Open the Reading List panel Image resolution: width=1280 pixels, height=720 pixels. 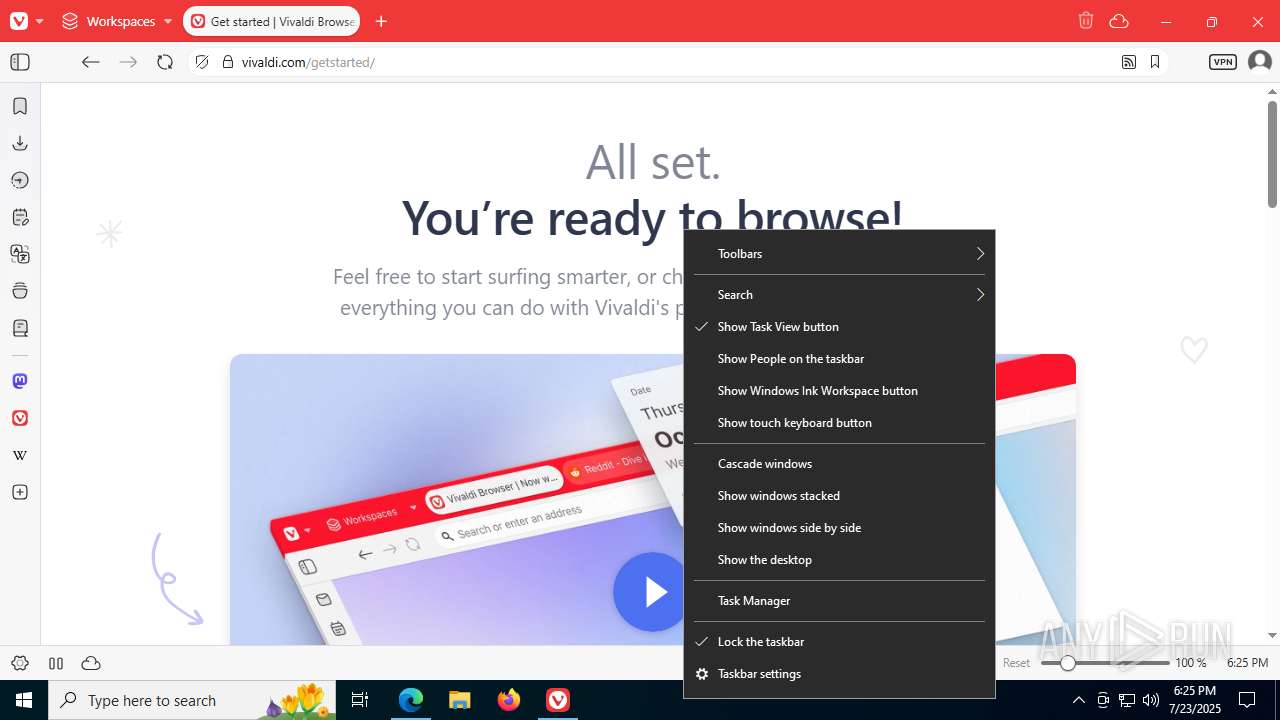20,328
